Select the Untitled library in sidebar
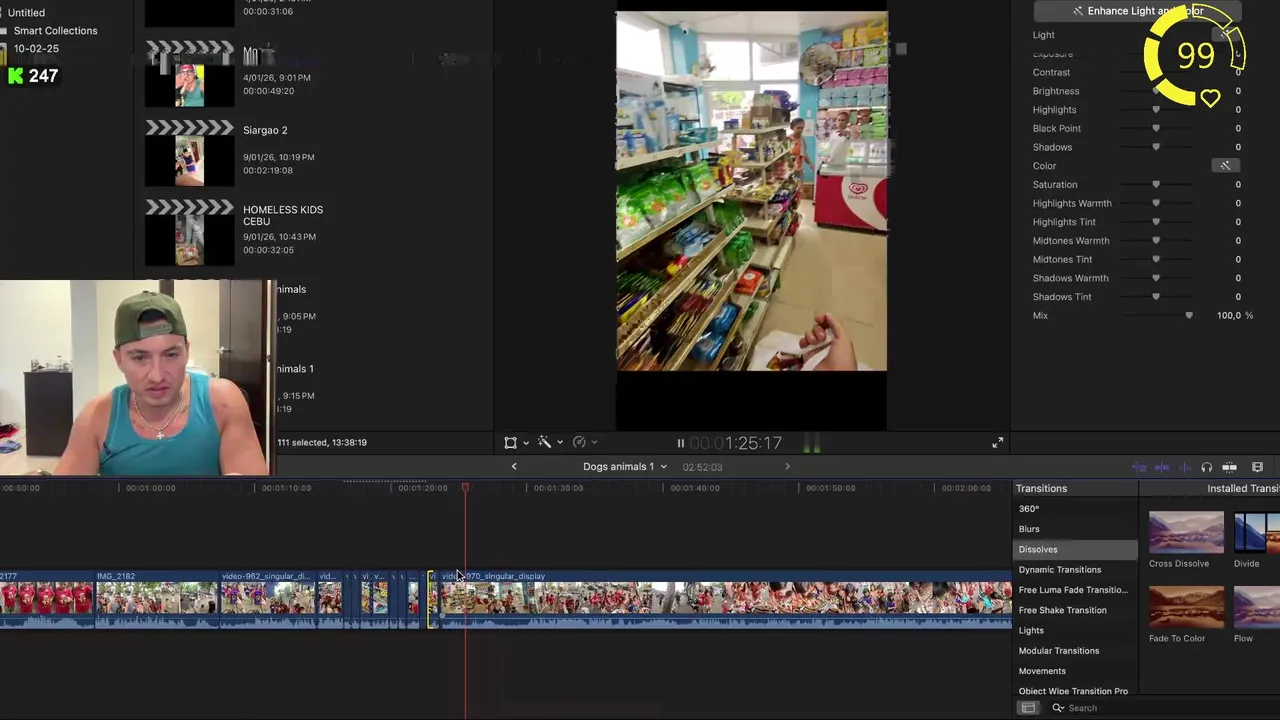 tap(26, 13)
